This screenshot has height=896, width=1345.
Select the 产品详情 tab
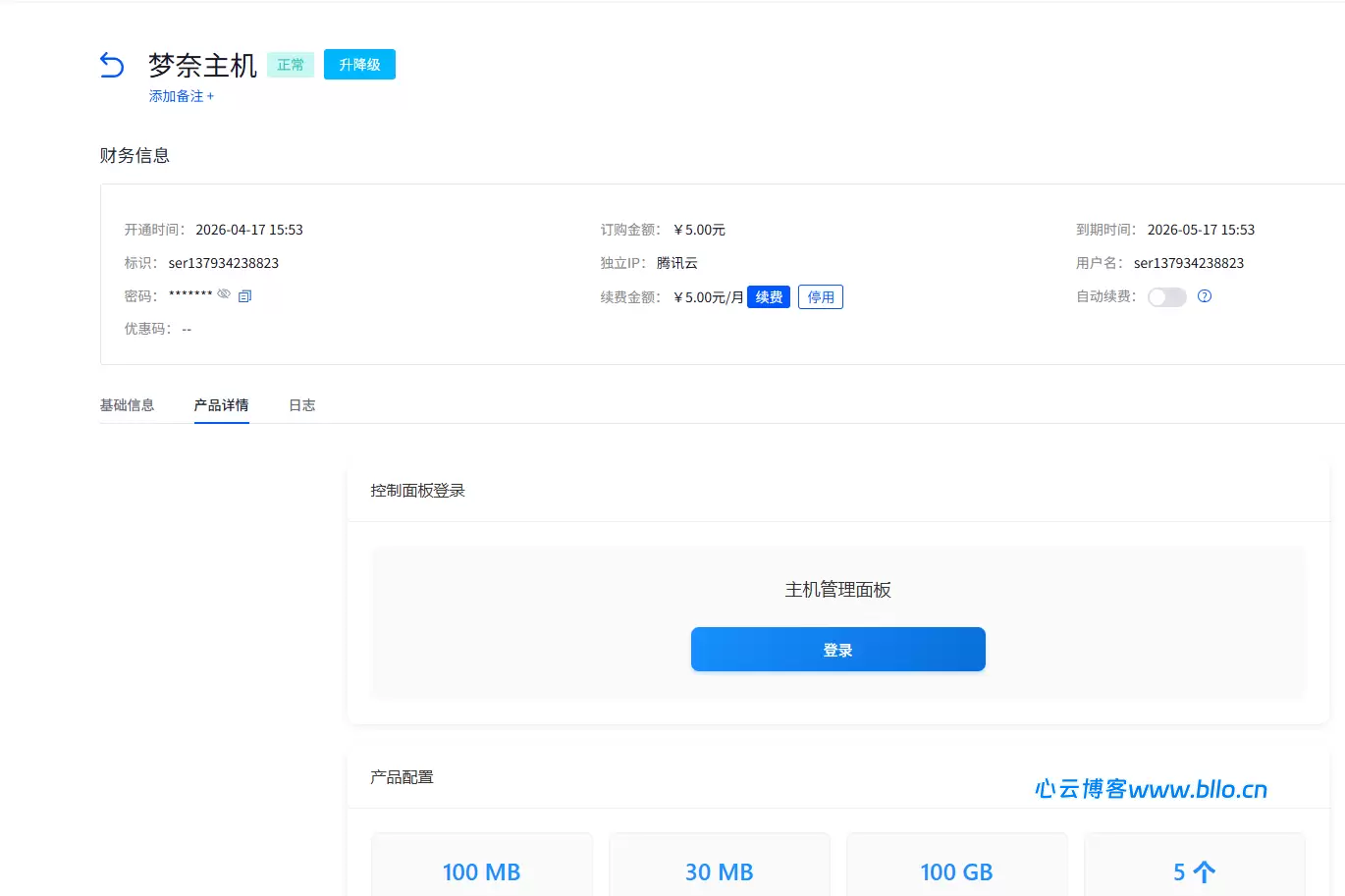tap(221, 405)
